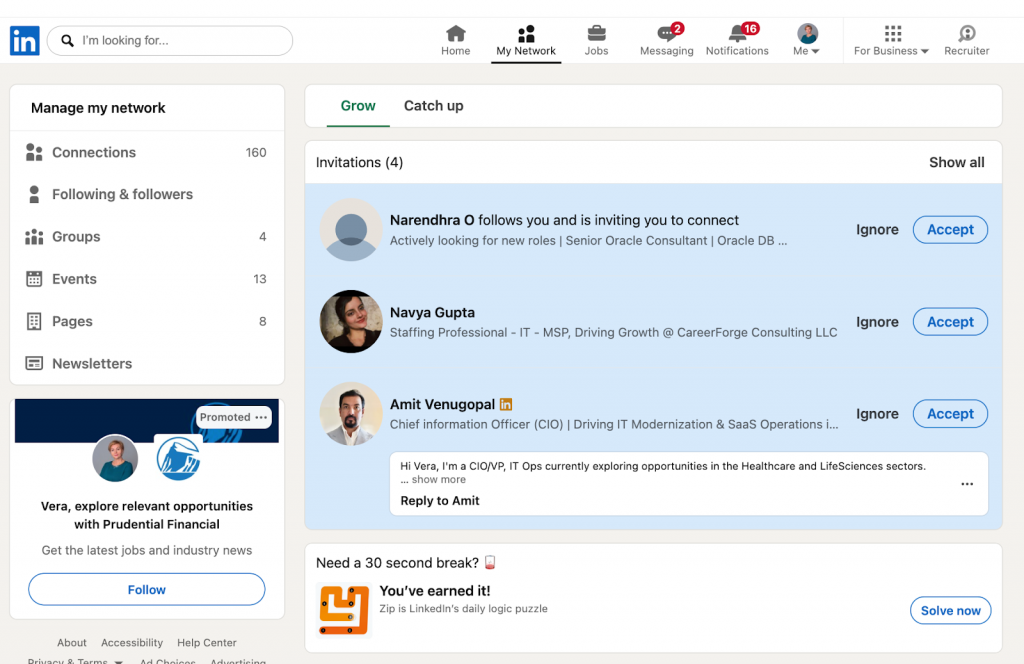Switch to the Catch up tab
The height and width of the screenshot is (664, 1024).
click(x=433, y=105)
